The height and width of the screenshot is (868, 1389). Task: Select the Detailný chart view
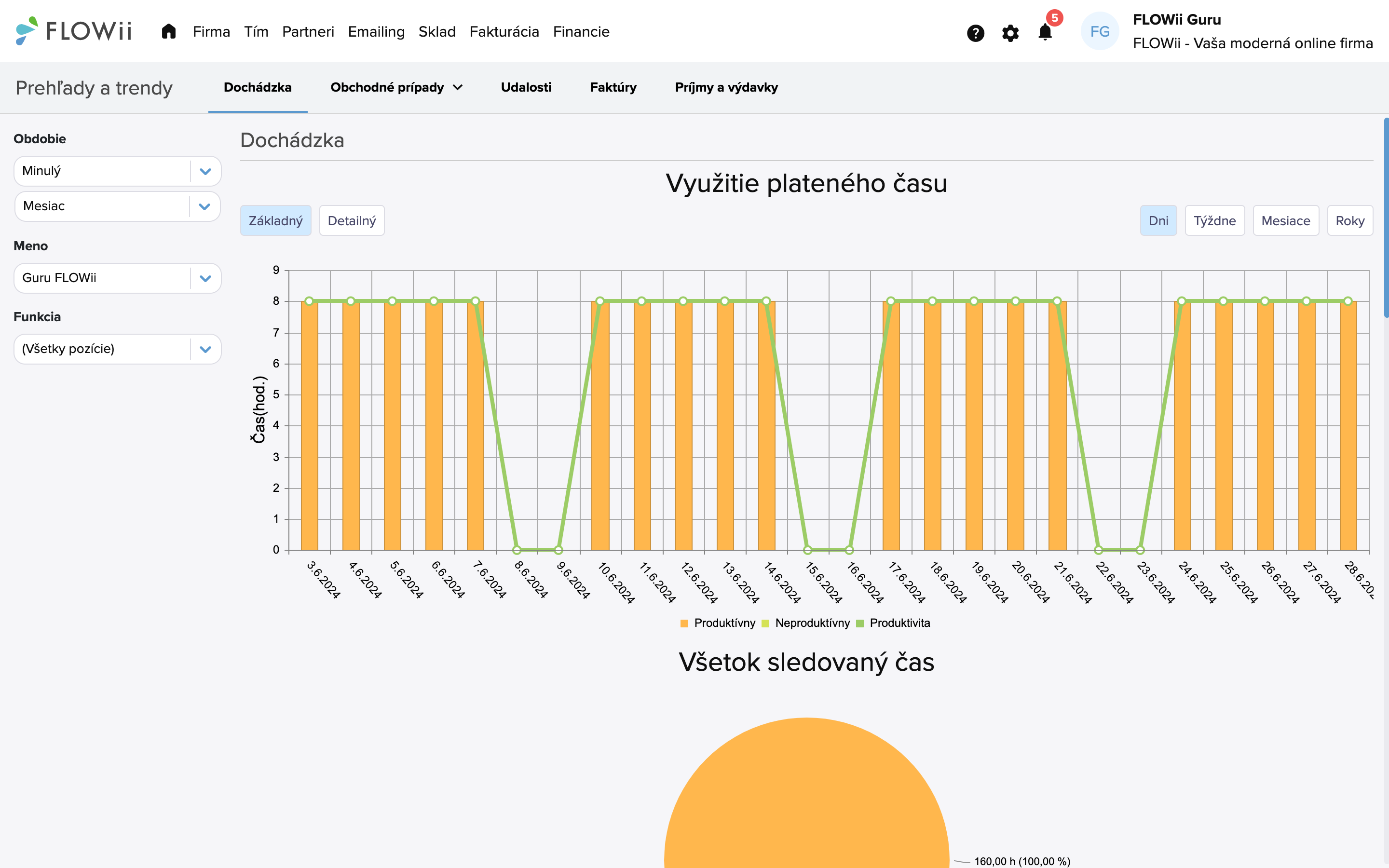pyautogui.click(x=351, y=220)
